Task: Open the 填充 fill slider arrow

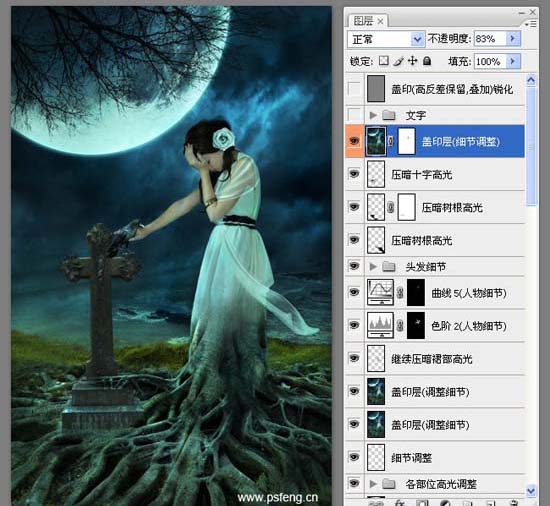Action: point(513,61)
